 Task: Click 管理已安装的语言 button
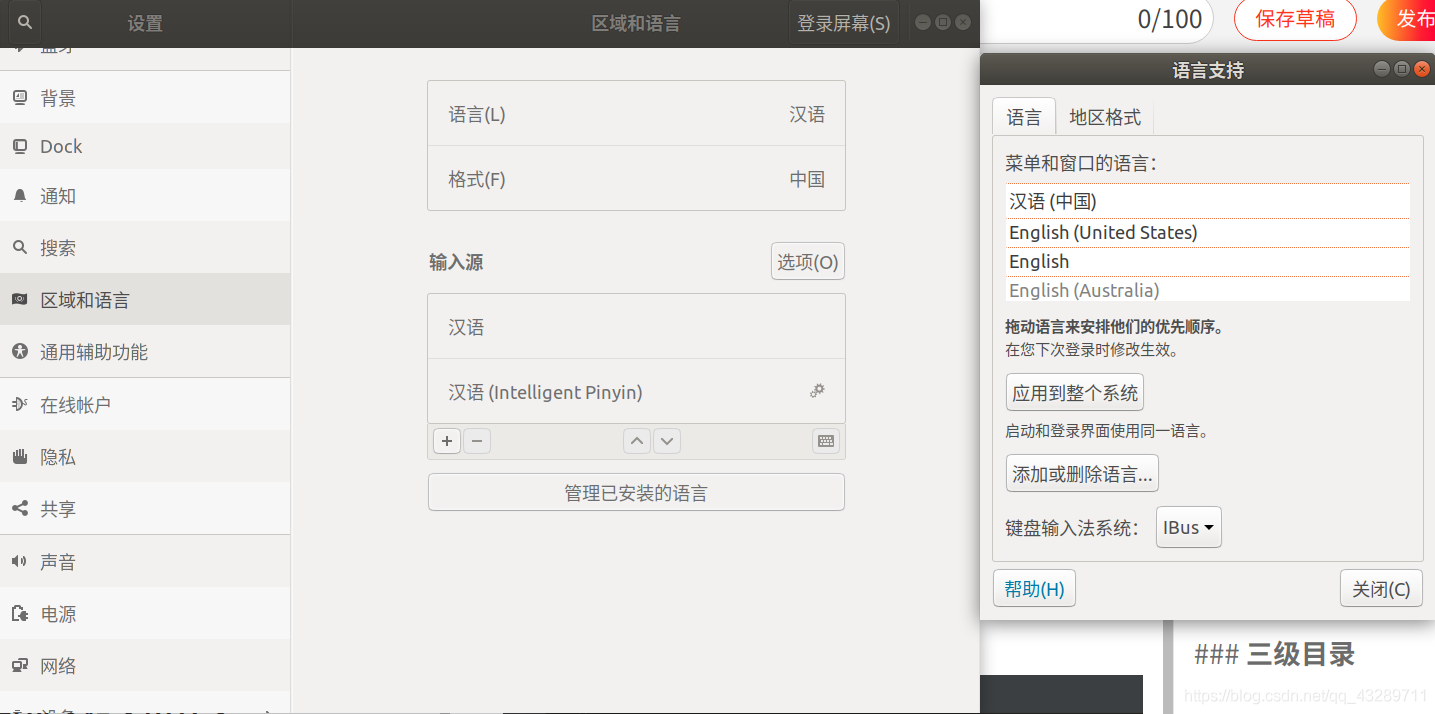(x=636, y=491)
